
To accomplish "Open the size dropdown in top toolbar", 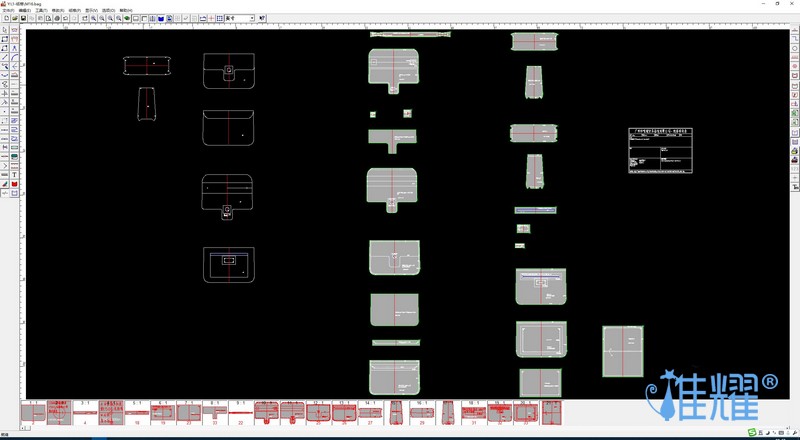I will coord(251,18).
